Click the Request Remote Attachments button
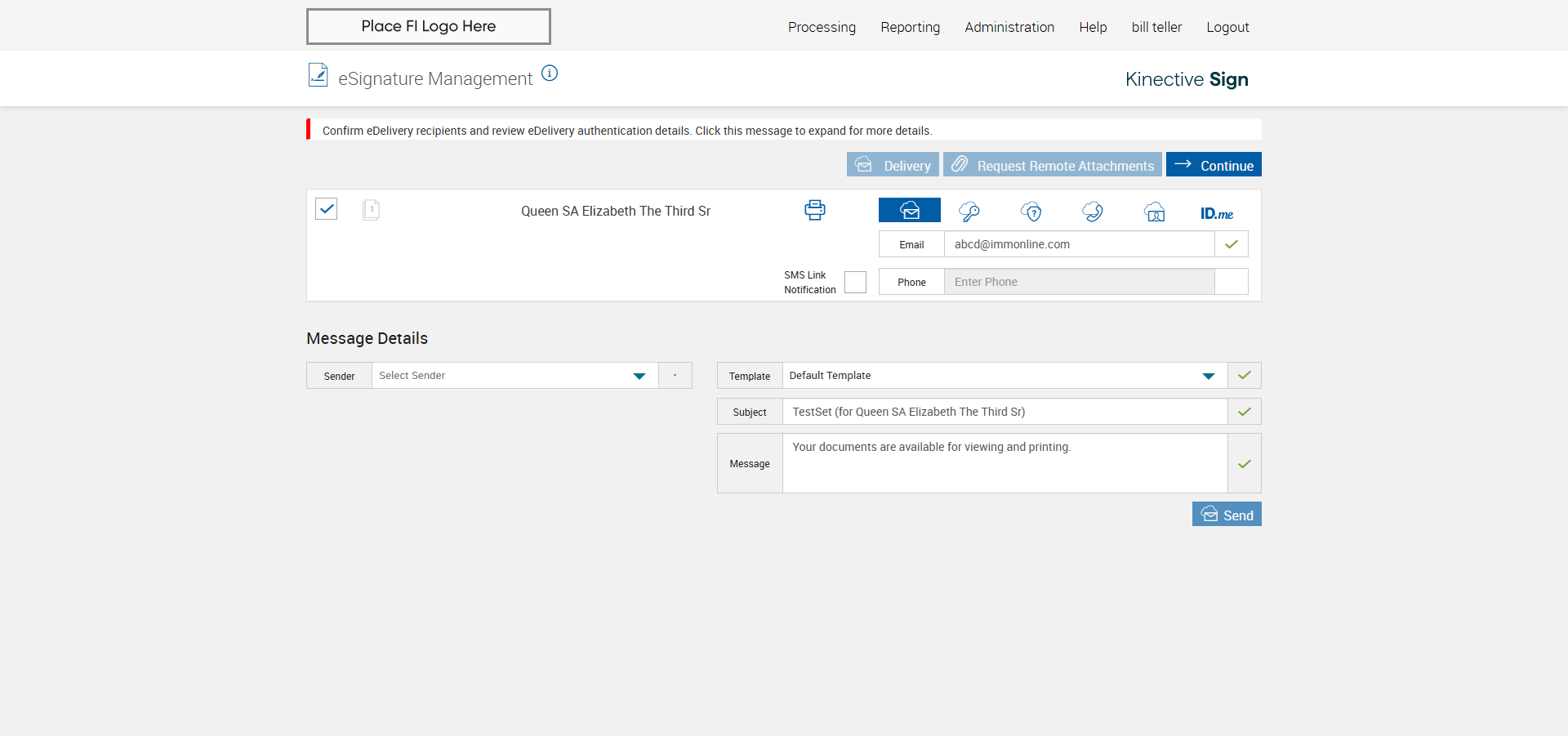This screenshot has width=1568, height=736. [1053, 164]
